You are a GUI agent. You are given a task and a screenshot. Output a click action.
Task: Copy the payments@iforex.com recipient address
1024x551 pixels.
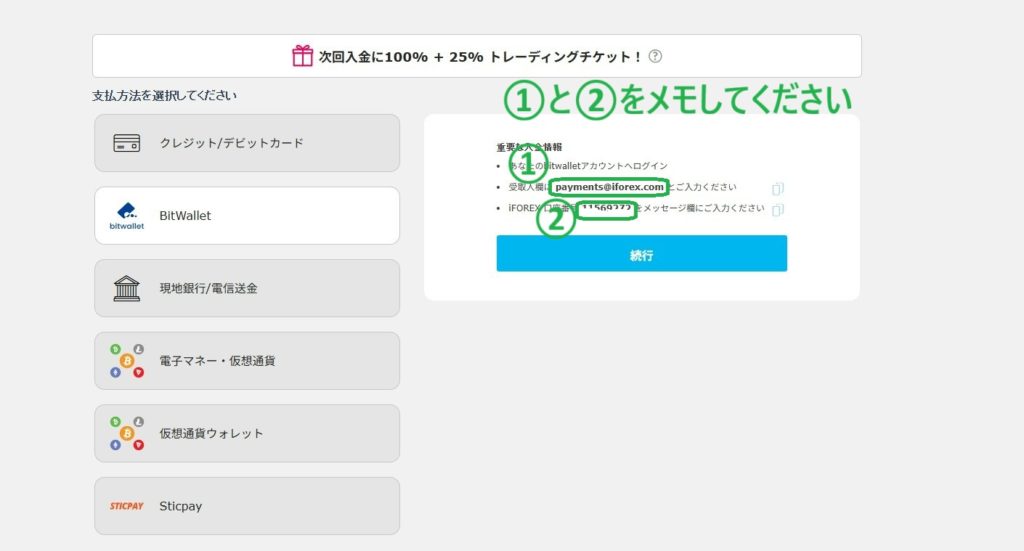778,188
